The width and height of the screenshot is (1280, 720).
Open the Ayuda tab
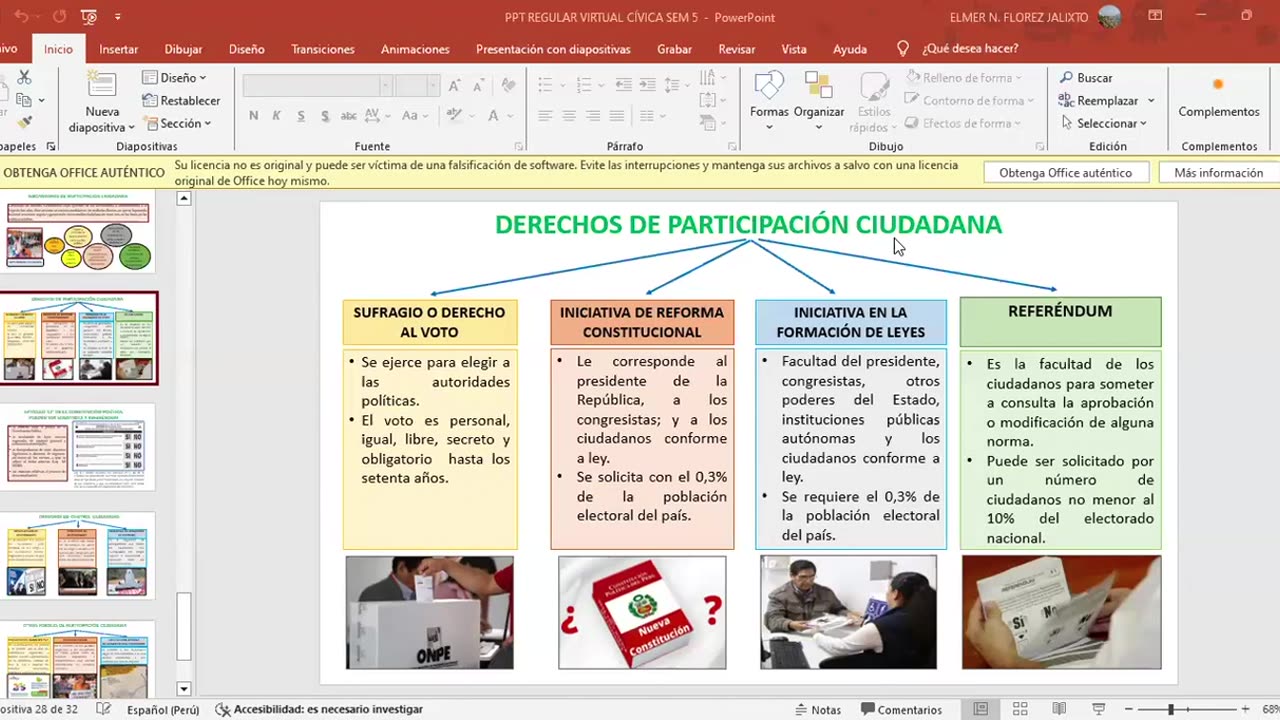pos(850,49)
